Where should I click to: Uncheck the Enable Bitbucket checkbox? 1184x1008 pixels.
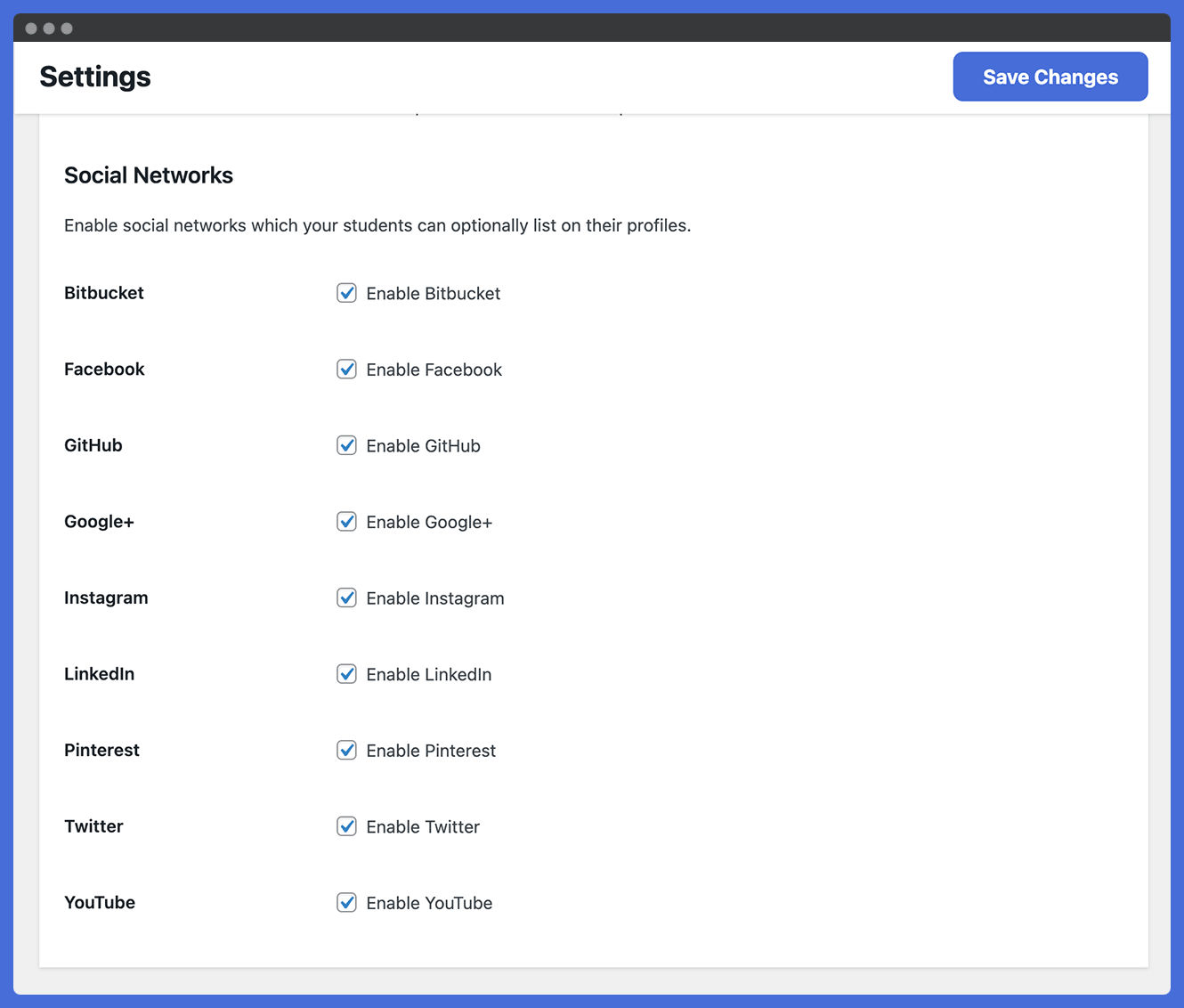pos(347,293)
